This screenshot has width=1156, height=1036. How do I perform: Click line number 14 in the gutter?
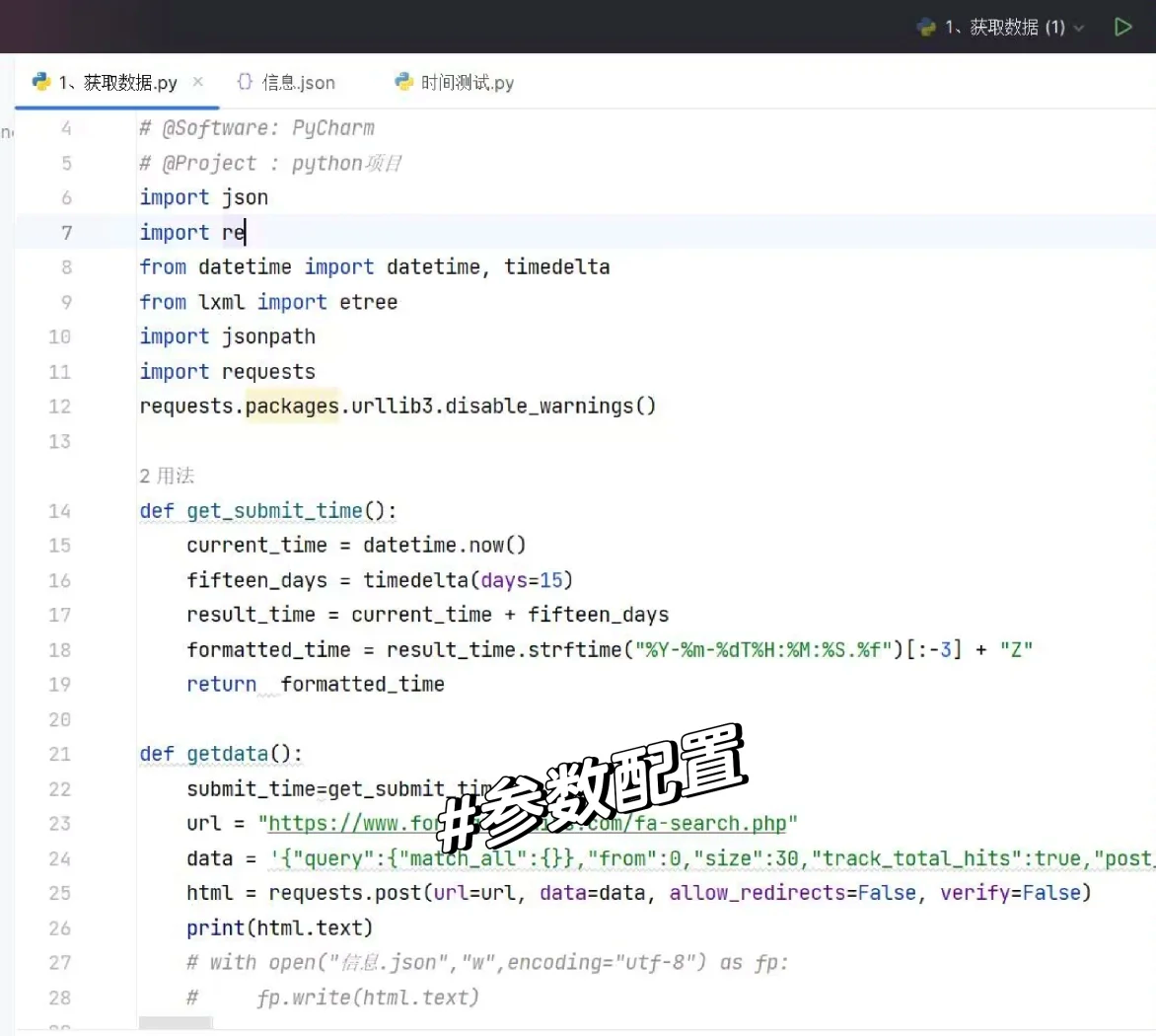[60, 511]
